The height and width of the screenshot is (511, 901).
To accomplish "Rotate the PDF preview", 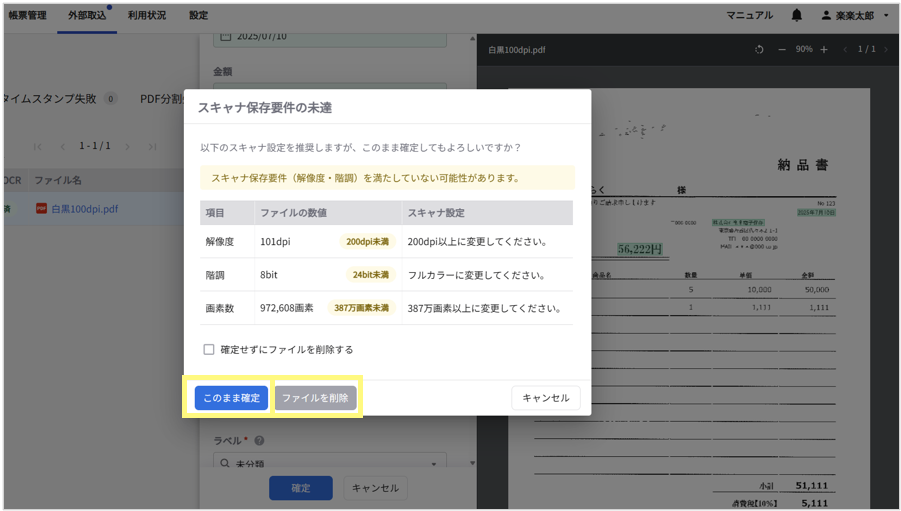I will point(759,50).
